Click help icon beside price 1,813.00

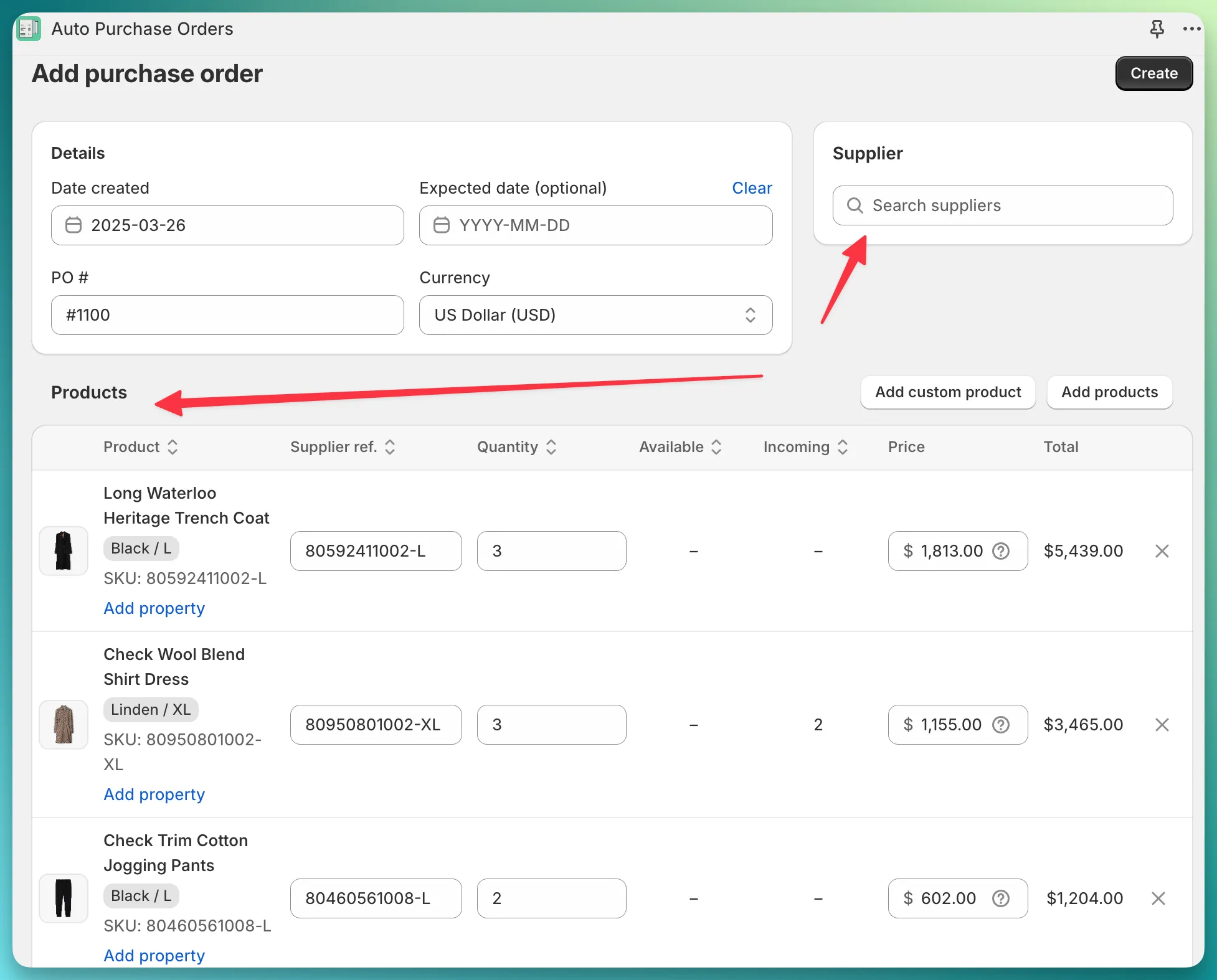point(1001,551)
